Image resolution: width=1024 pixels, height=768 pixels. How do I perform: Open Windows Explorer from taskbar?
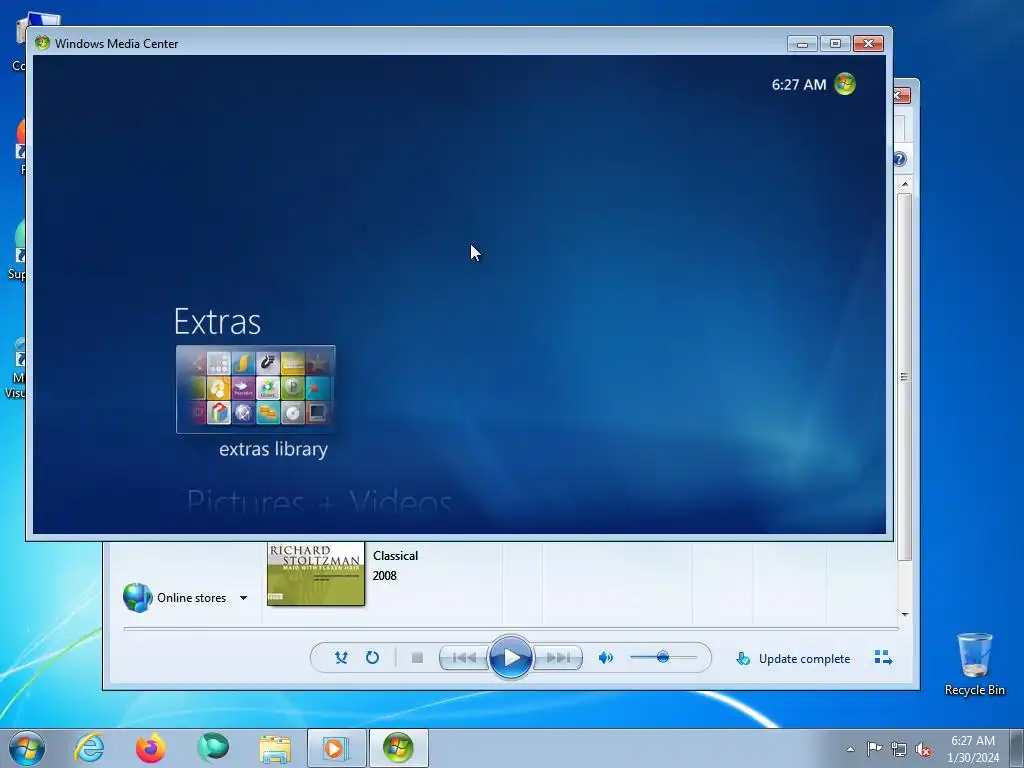pos(275,748)
